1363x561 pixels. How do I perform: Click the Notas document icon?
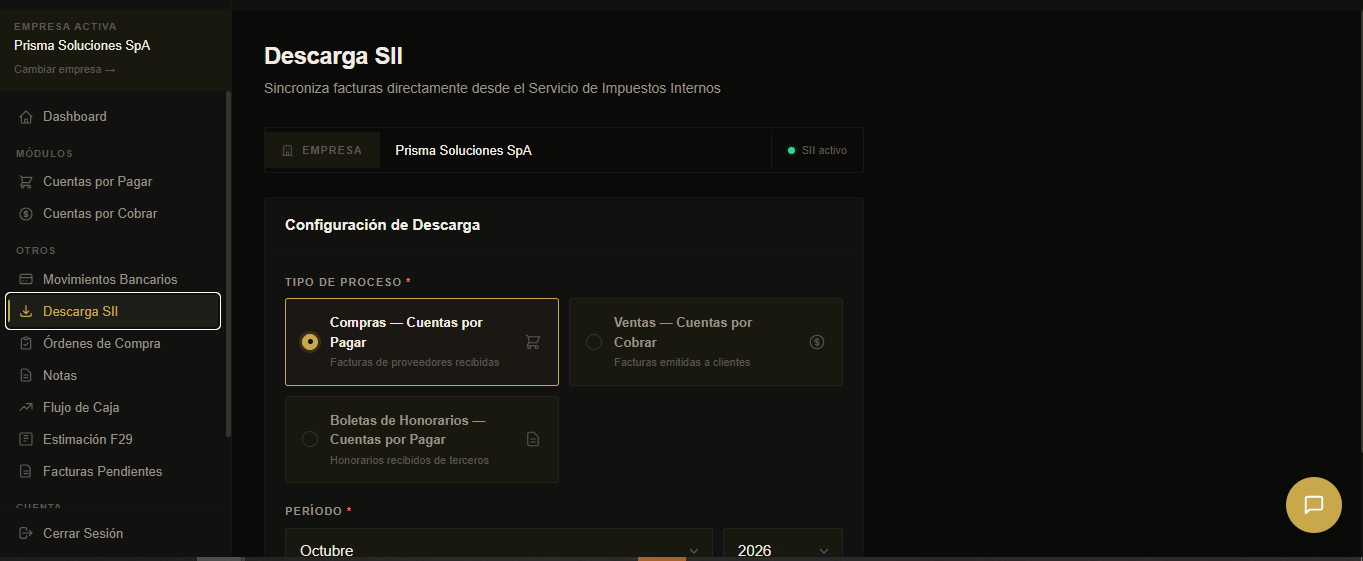click(x=26, y=375)
